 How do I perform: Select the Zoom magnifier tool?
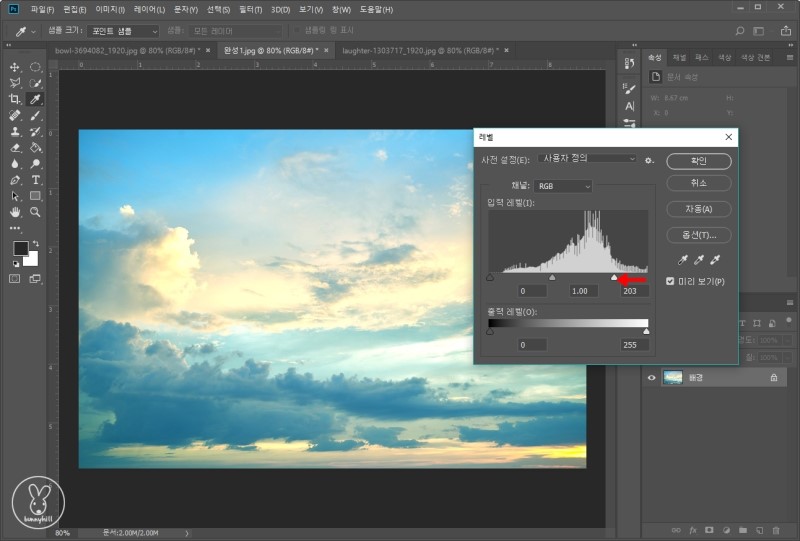tap(36, 212)
